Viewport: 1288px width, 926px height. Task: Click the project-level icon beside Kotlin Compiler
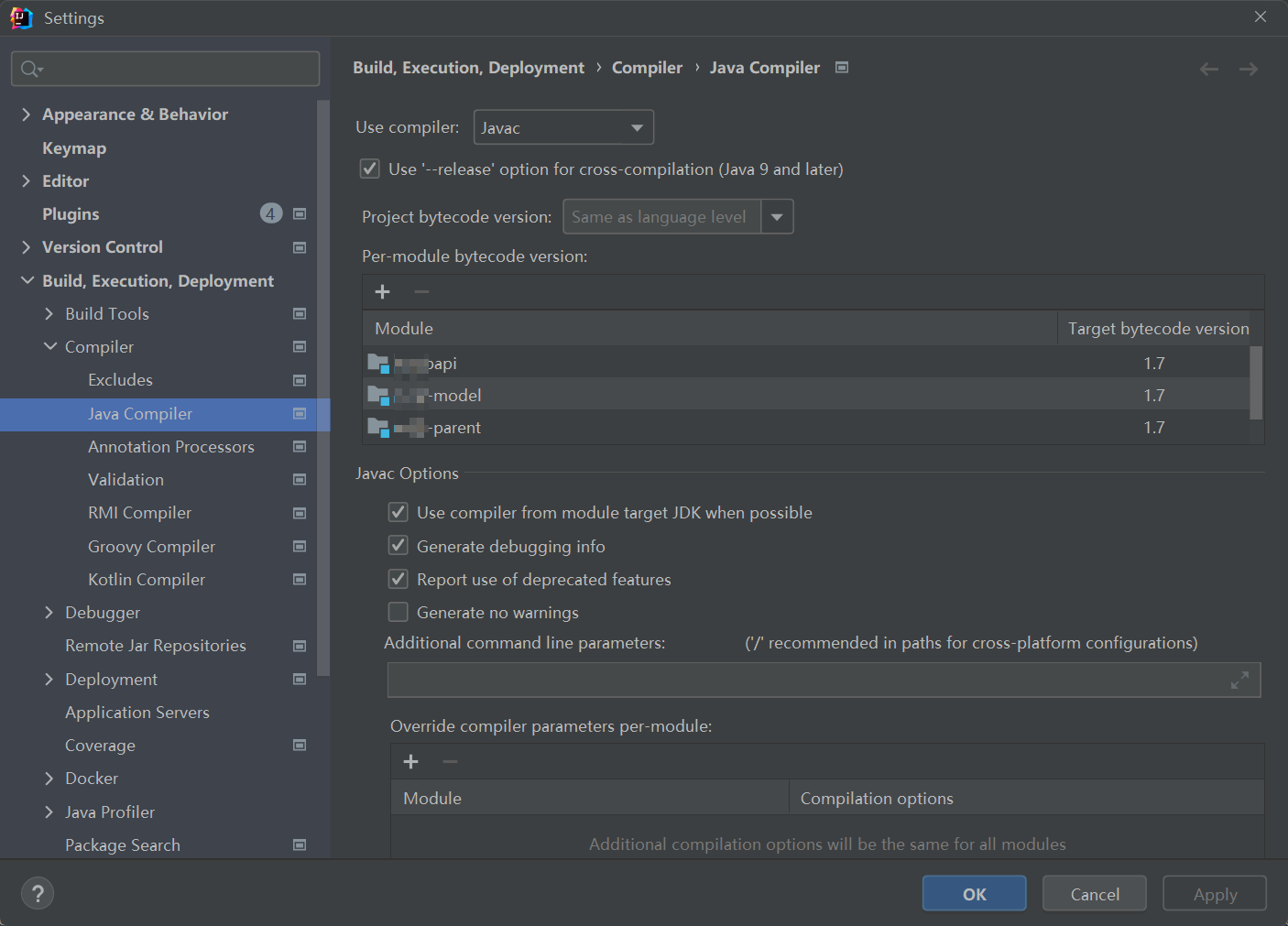pos(300,580)
